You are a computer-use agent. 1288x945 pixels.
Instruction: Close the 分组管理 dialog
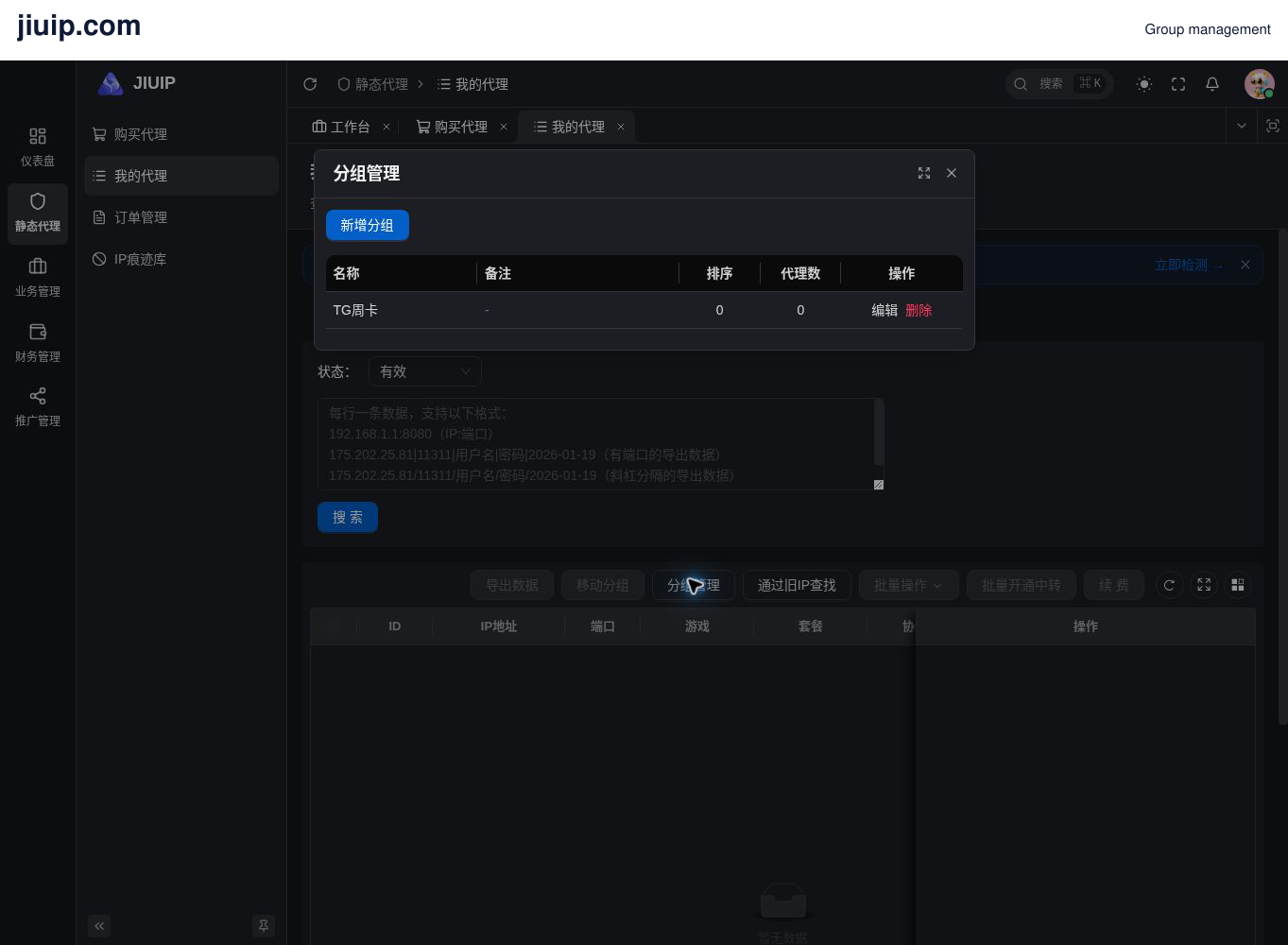(x=952, y=173)
